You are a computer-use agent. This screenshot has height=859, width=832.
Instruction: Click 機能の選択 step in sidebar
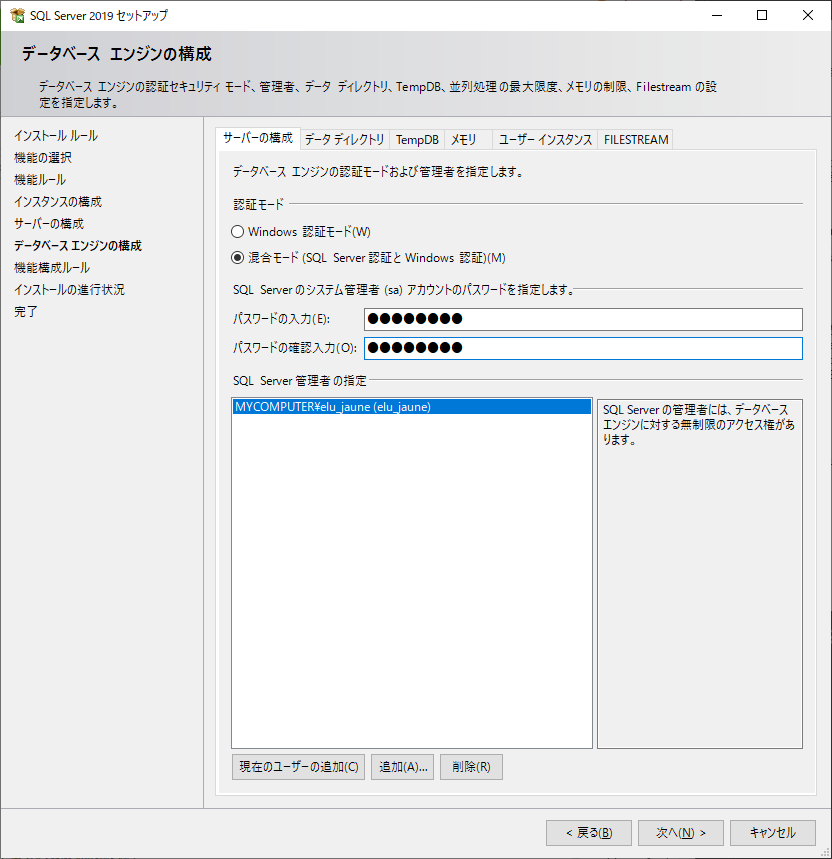coord(43,158)
